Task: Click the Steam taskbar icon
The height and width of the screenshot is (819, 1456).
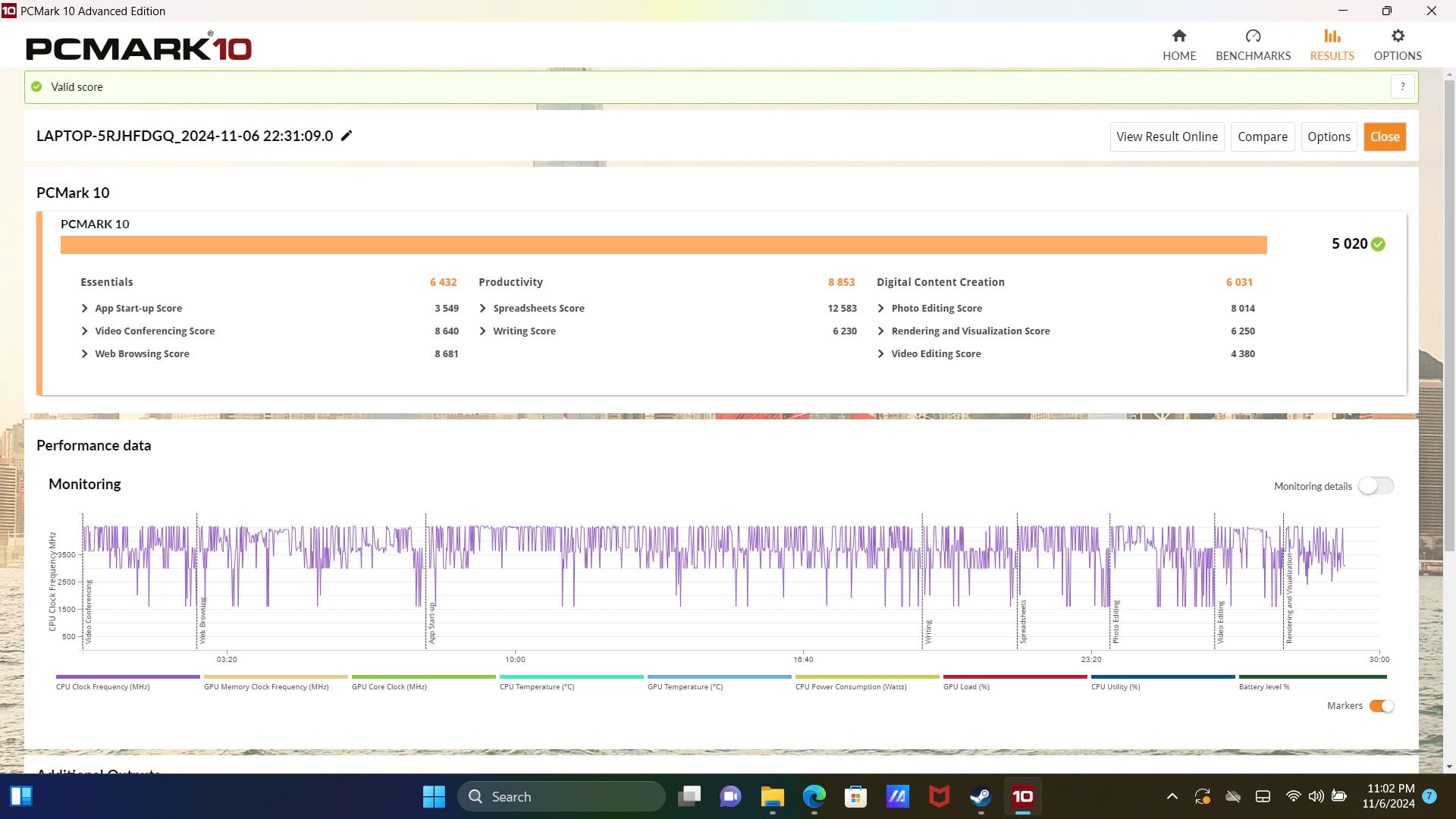Action: coord(981,797)
